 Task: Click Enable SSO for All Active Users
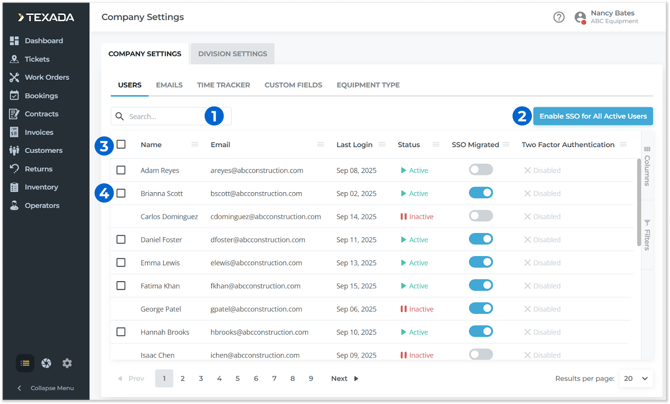(x=593, y=116)
